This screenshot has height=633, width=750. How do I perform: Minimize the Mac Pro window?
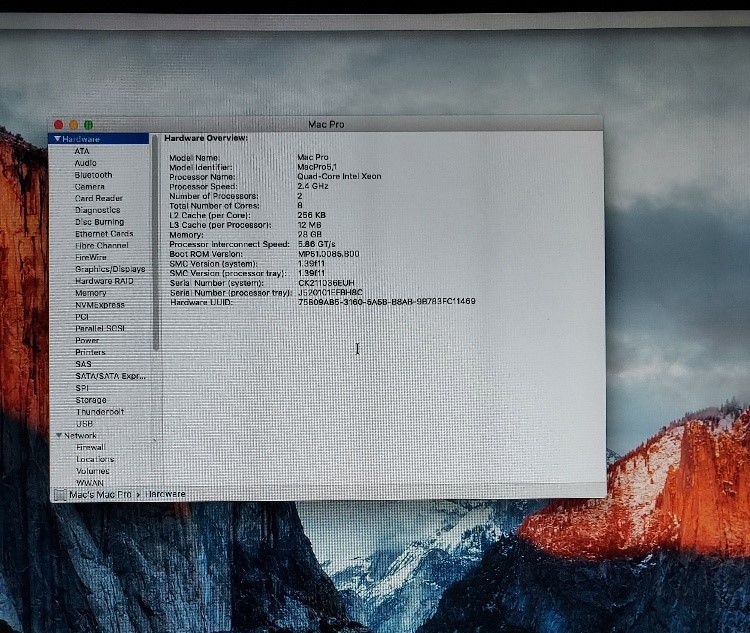[73, 125]
